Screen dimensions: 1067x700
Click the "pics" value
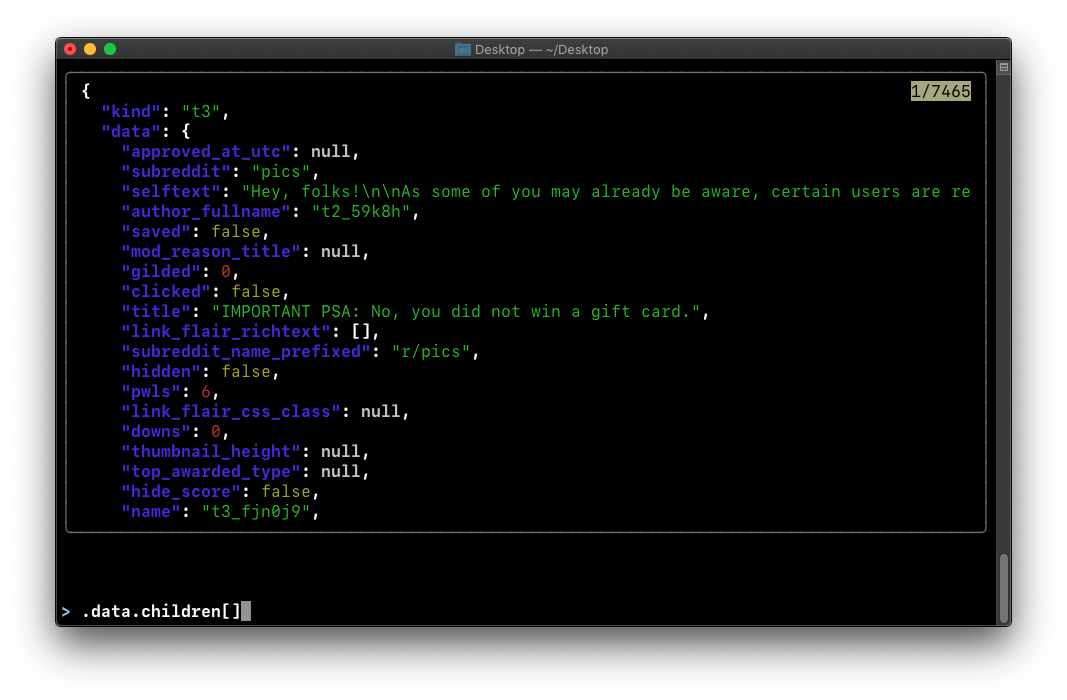[281, 171]
